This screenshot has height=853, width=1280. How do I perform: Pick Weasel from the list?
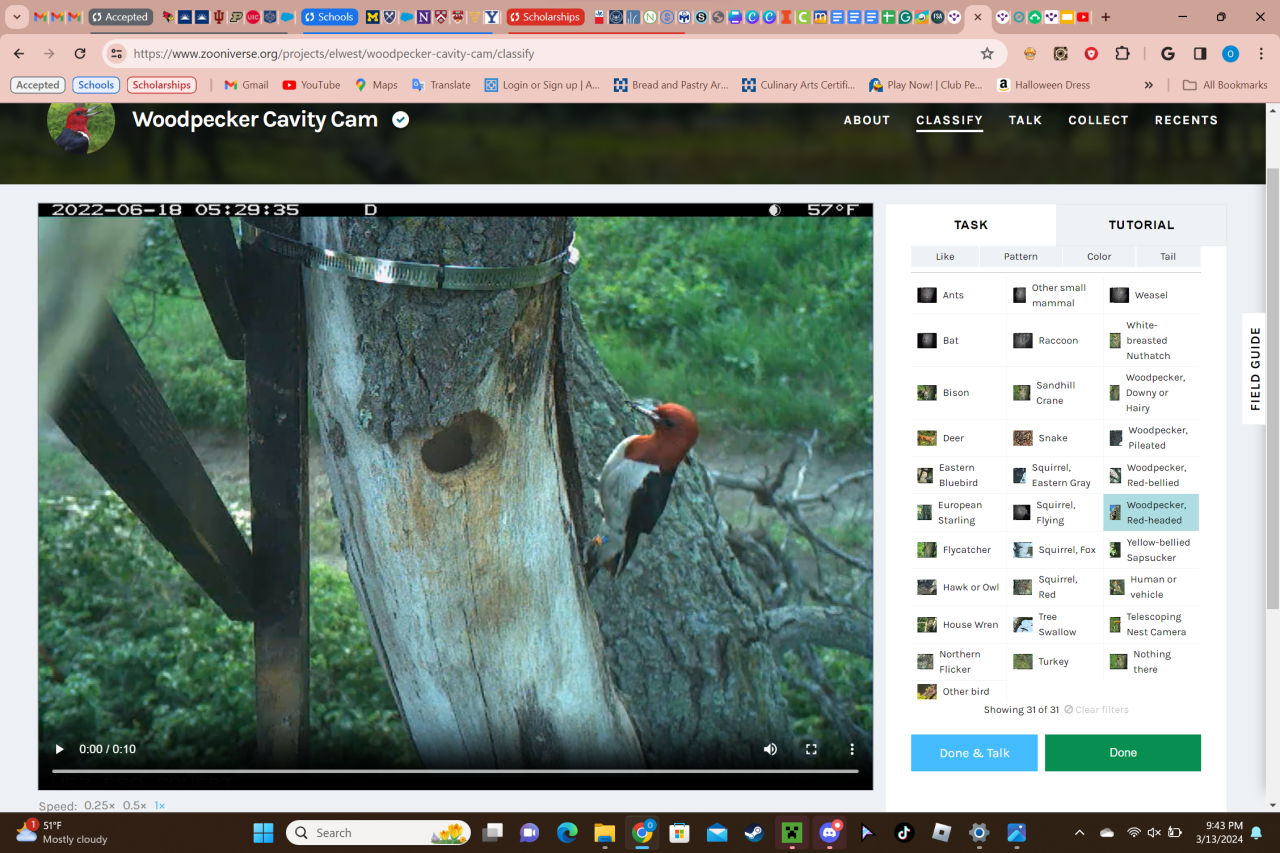pos(1151,295)
